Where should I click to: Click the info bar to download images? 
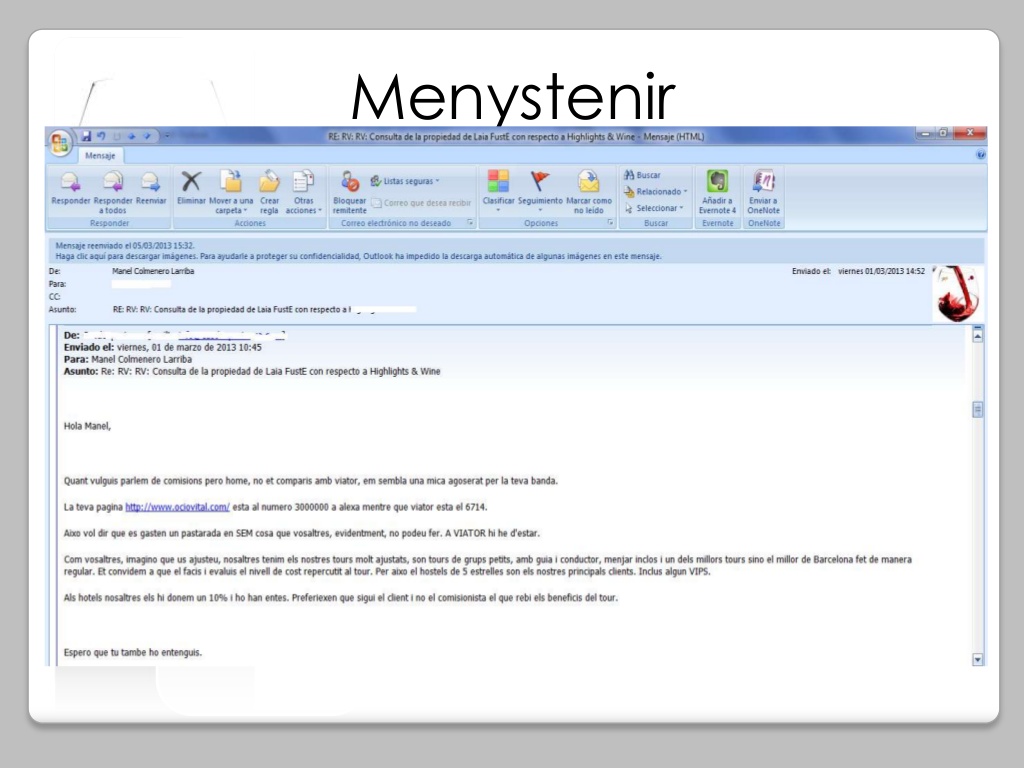(x=359, y=256)
